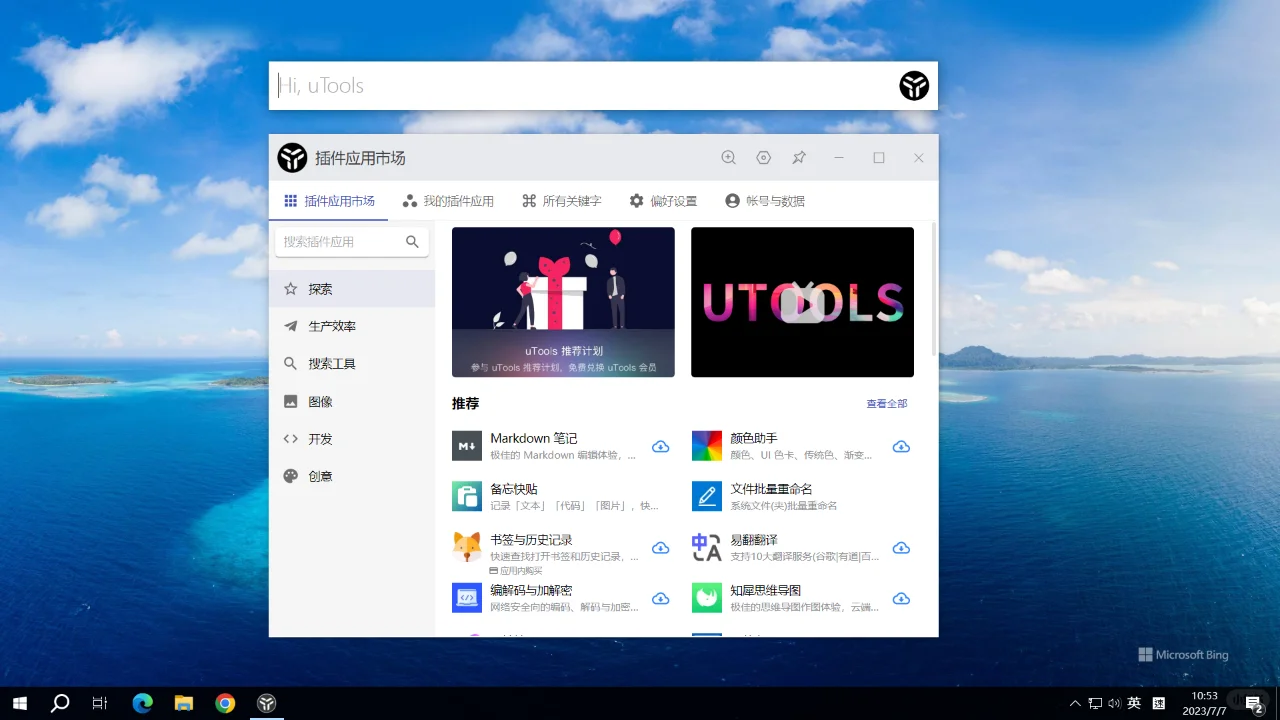Viewport: 1280px width, 720px height.
Task: Download the 易翻翻译 plugin
Action: click(x=901, y=548)
